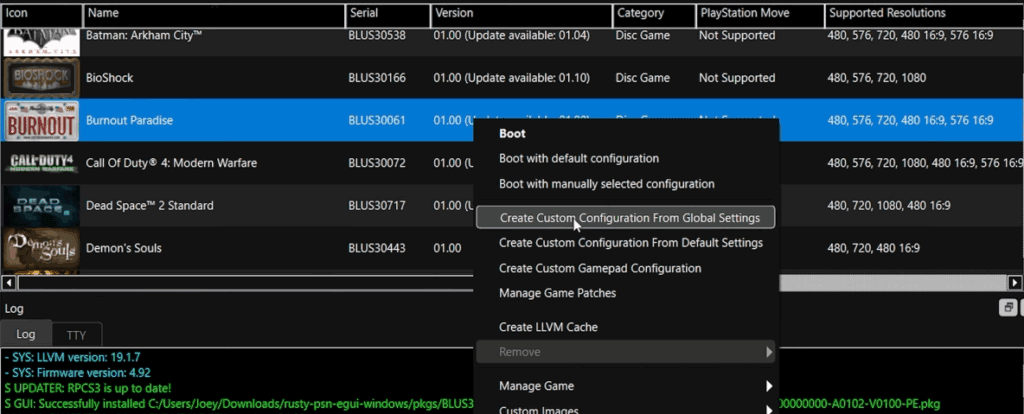The image size is (1024, 414).
Task: Click BioShock's Not Supported cell
Action: coord(737,78)
